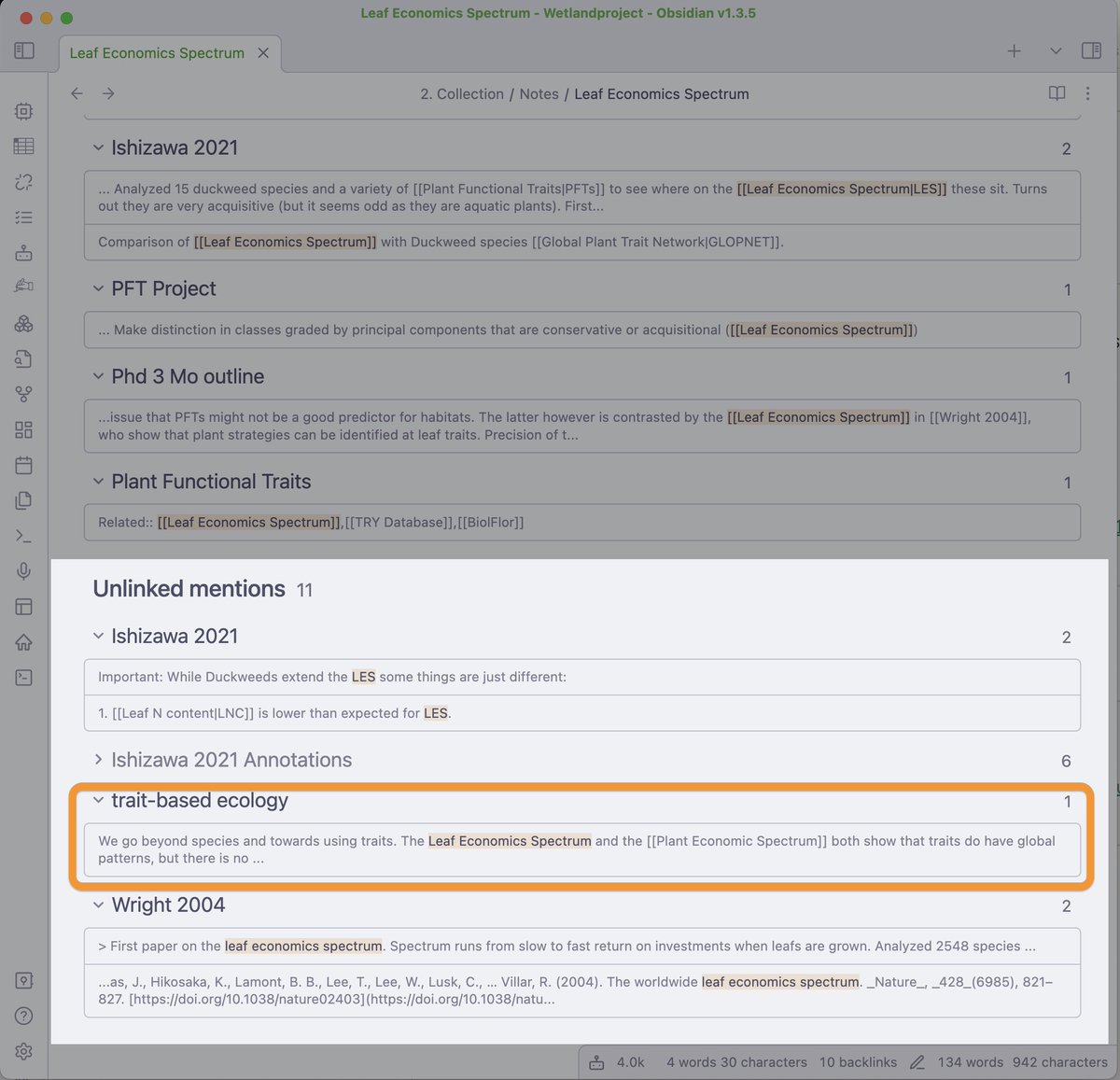The height and width of the screenshot is (1080, 1120).
Task: Click the robot ribbon icon in sidebar
Action: (24, 253)
